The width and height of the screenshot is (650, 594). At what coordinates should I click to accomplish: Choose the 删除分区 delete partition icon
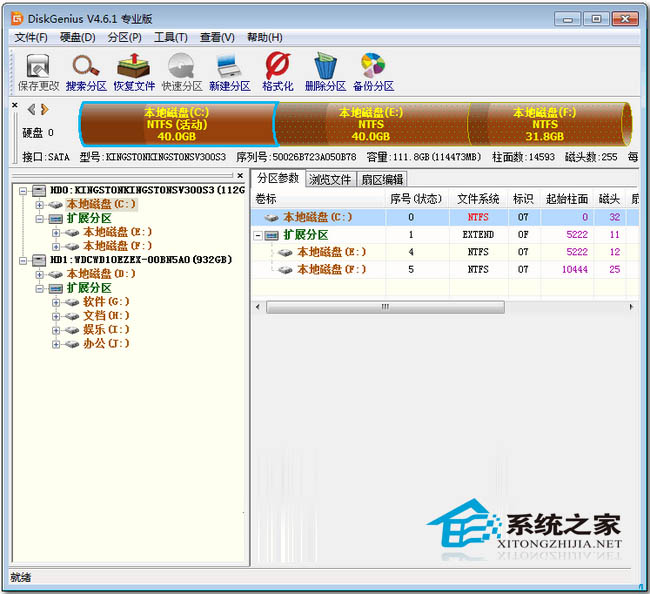tap(325, 73)
